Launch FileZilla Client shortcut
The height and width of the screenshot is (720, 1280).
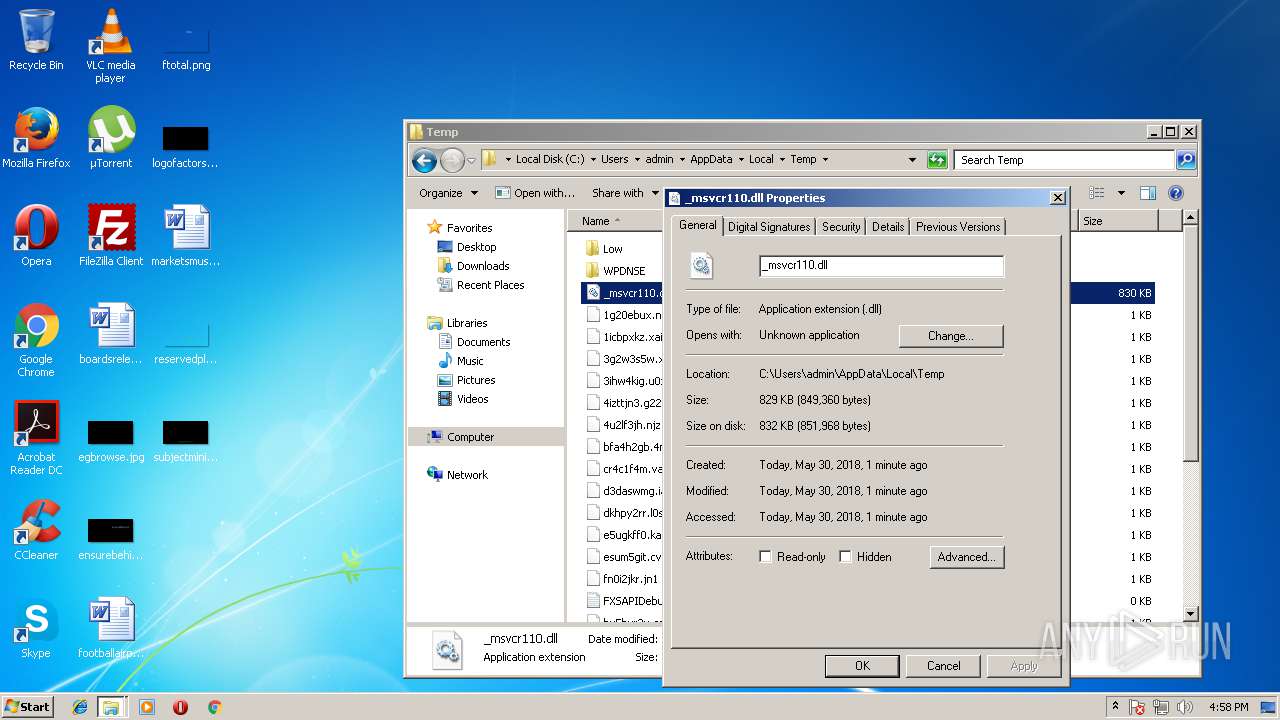pos(110,236)
